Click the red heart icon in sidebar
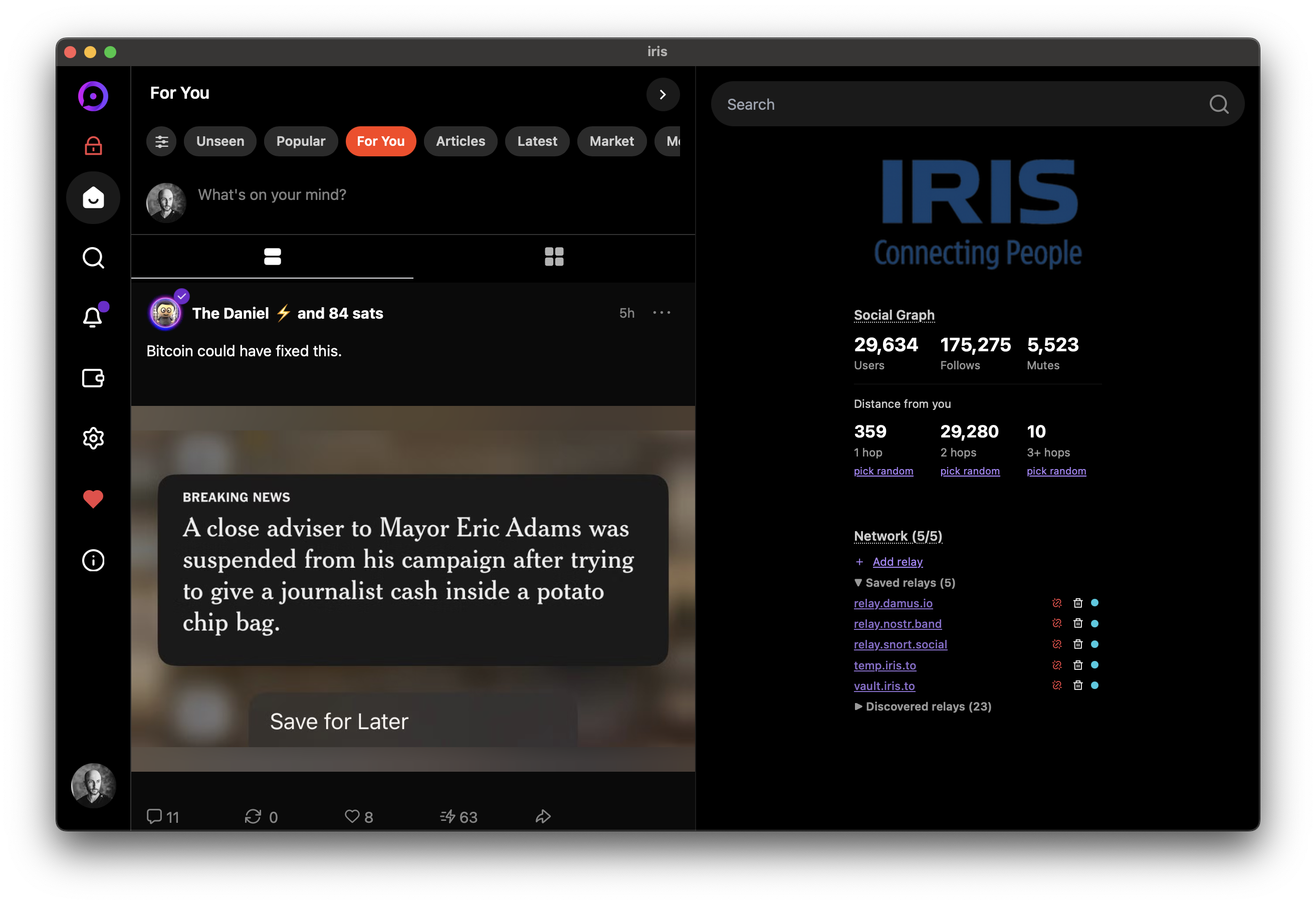Screen dimensions: 1316x905 (x=93, y=499)
